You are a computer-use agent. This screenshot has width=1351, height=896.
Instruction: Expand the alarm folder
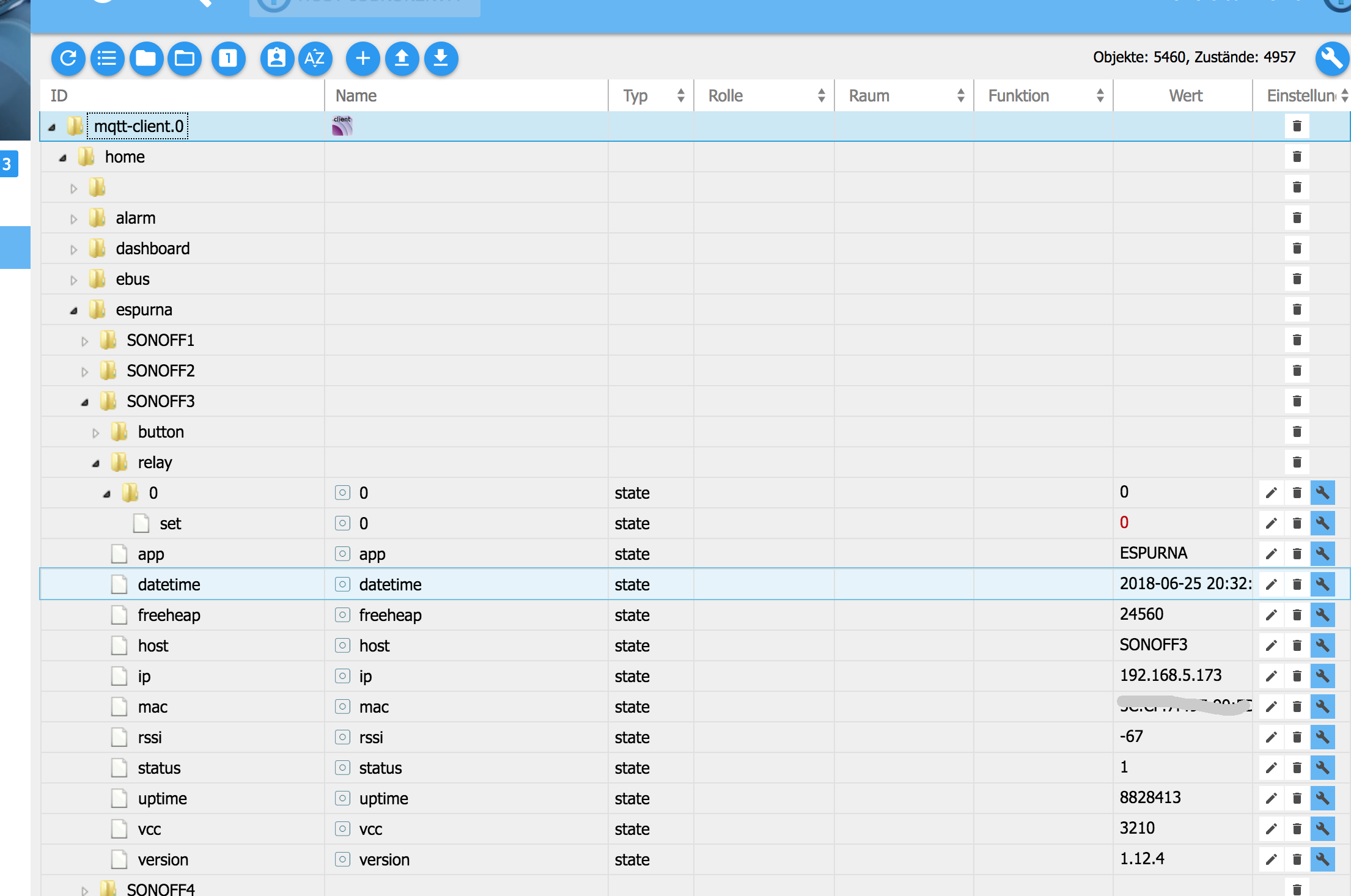pos(73,219)
